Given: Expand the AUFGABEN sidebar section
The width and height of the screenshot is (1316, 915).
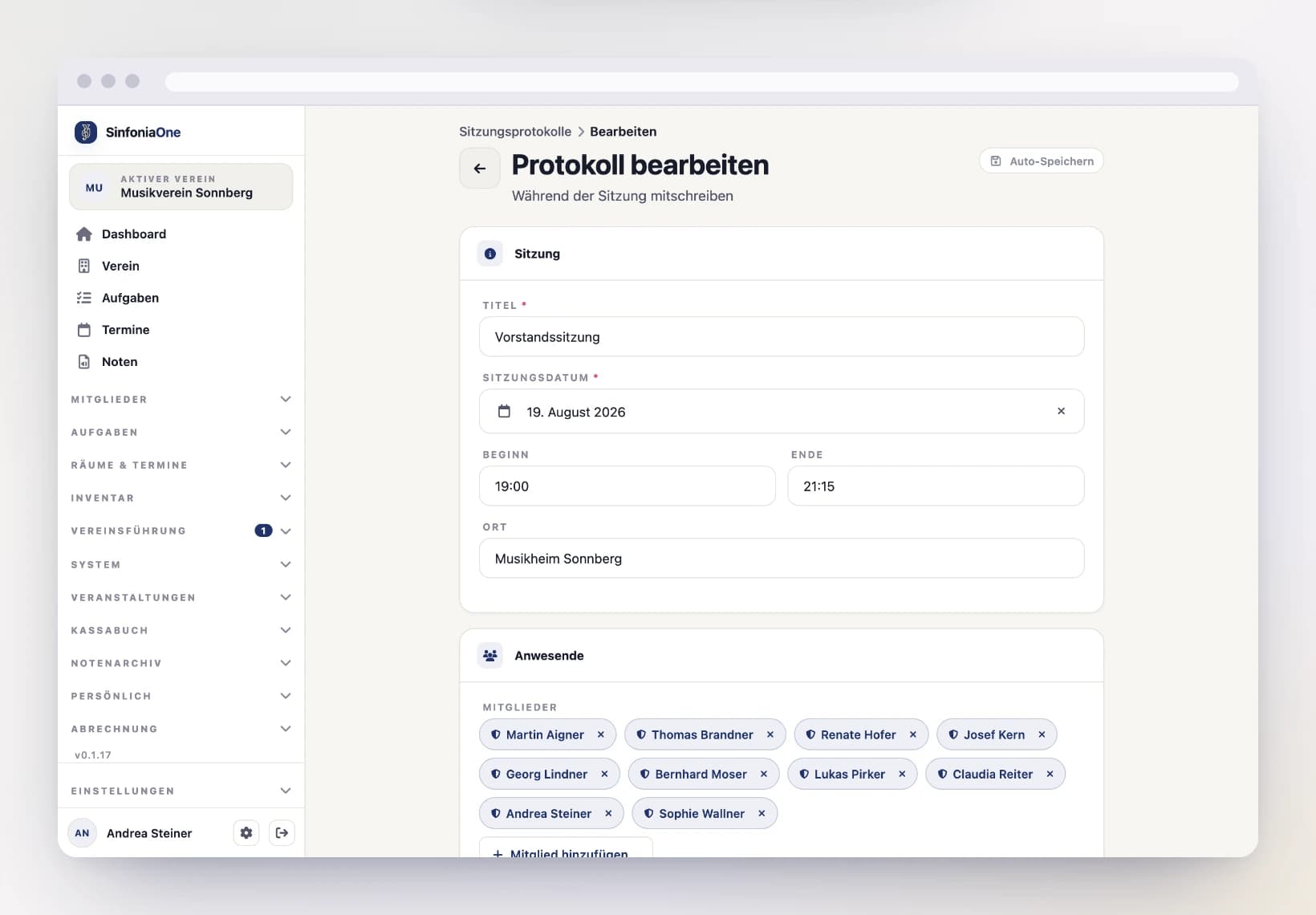Looking at the screenshot, I should point(181,432).
